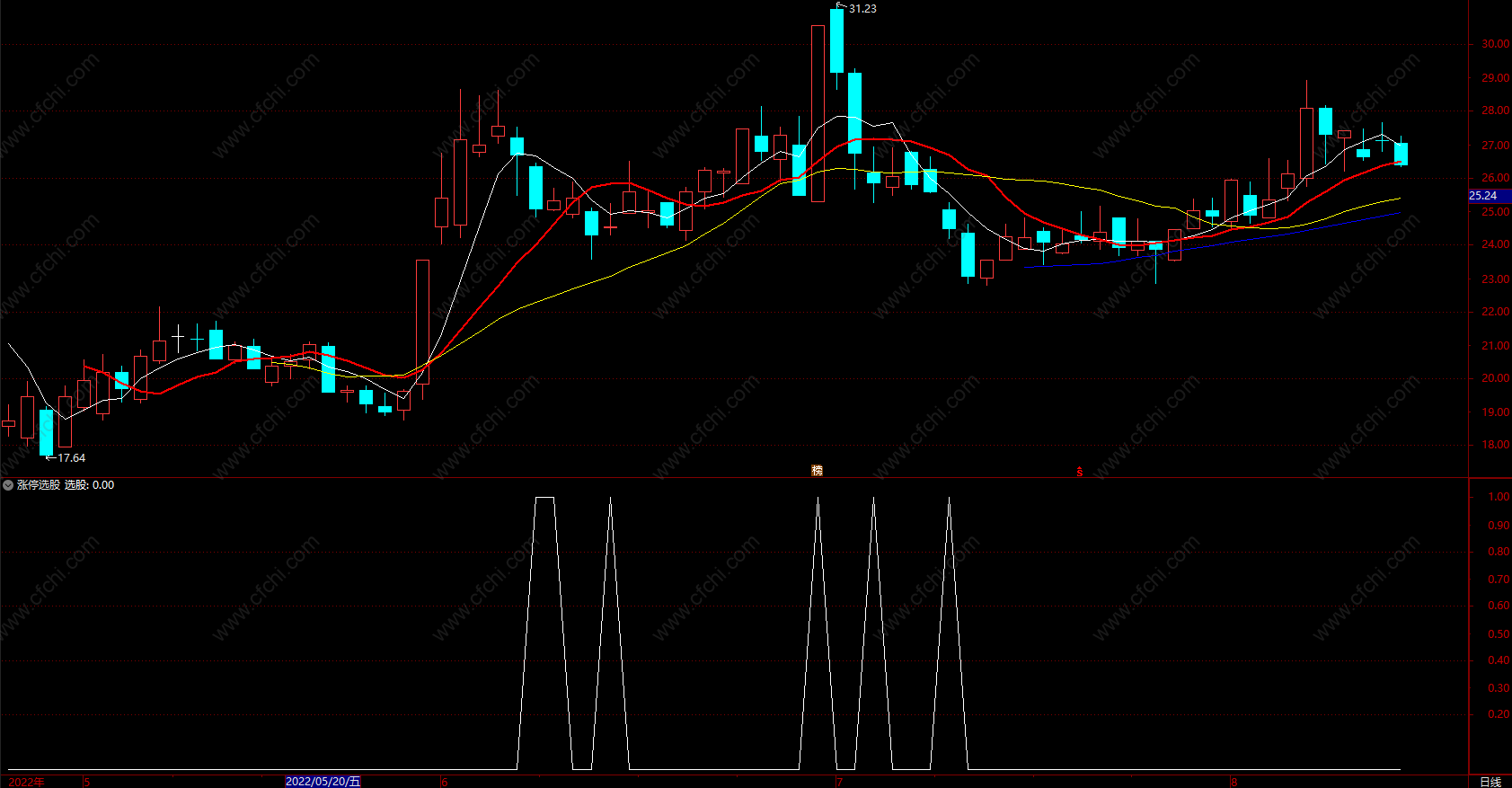Select the 日线 period label
Screen dimensions: 1512x788
click(x=1490, y=782)
